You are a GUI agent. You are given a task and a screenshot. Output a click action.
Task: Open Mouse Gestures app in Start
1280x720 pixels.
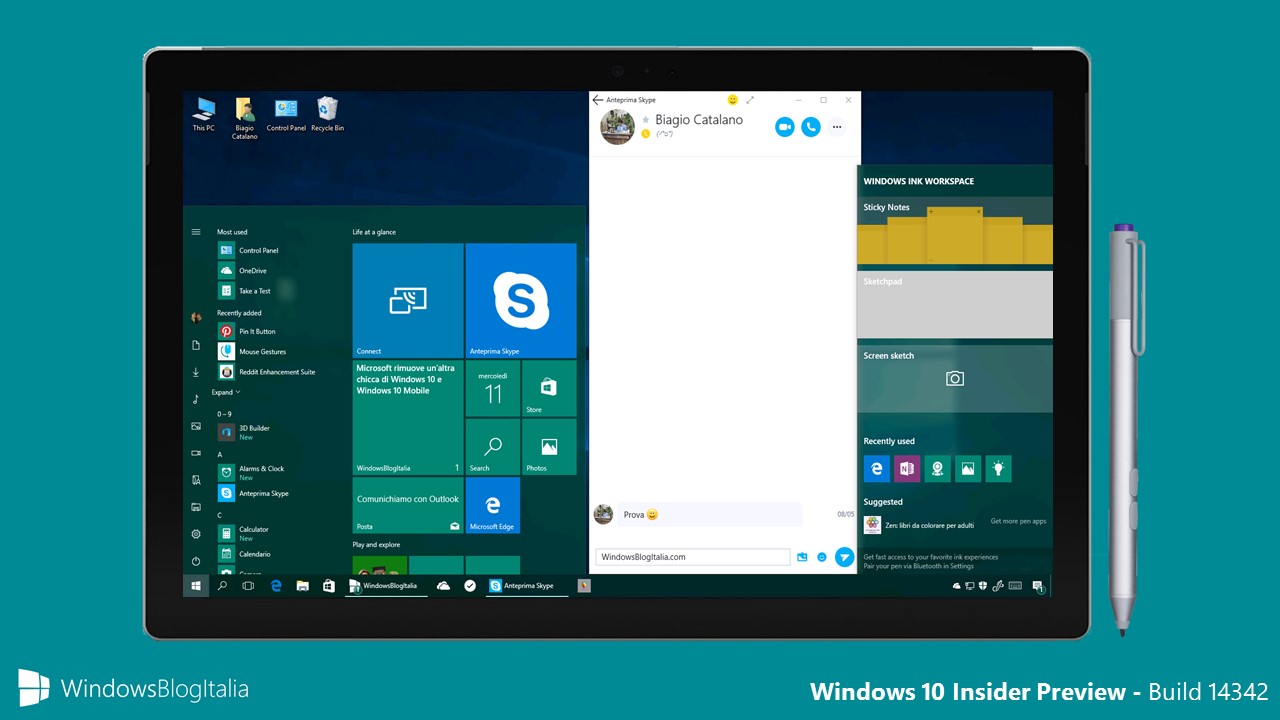[252, 351]
